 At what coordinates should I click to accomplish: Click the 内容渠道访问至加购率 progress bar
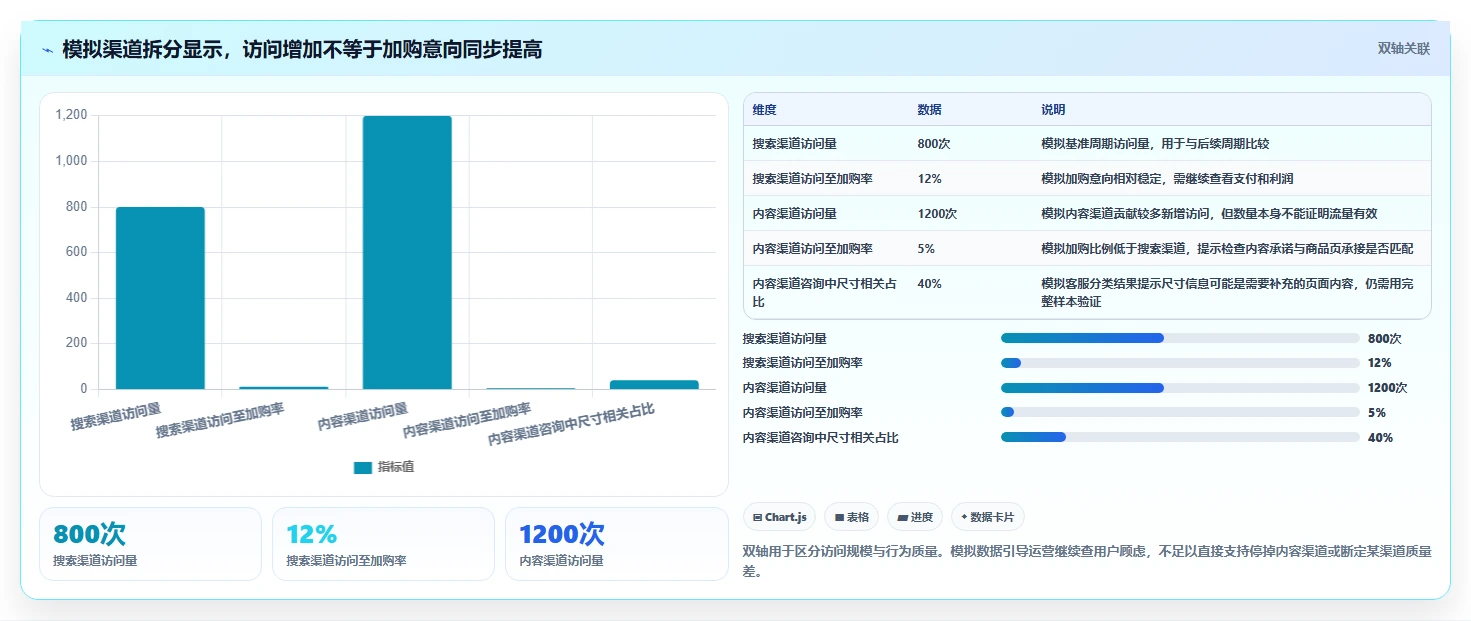pos(1180,412)
